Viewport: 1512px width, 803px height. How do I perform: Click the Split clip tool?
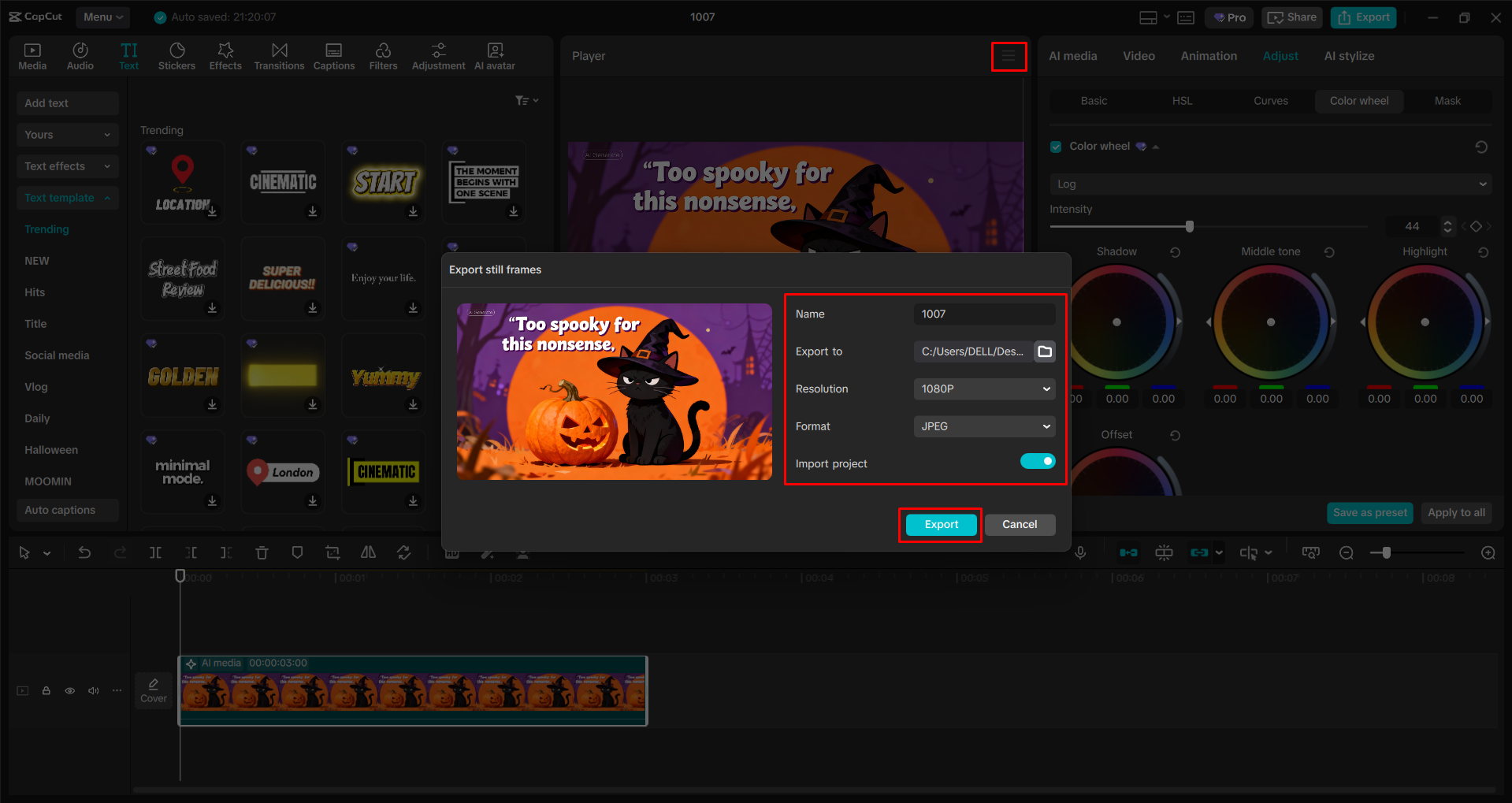pos(155,553)
